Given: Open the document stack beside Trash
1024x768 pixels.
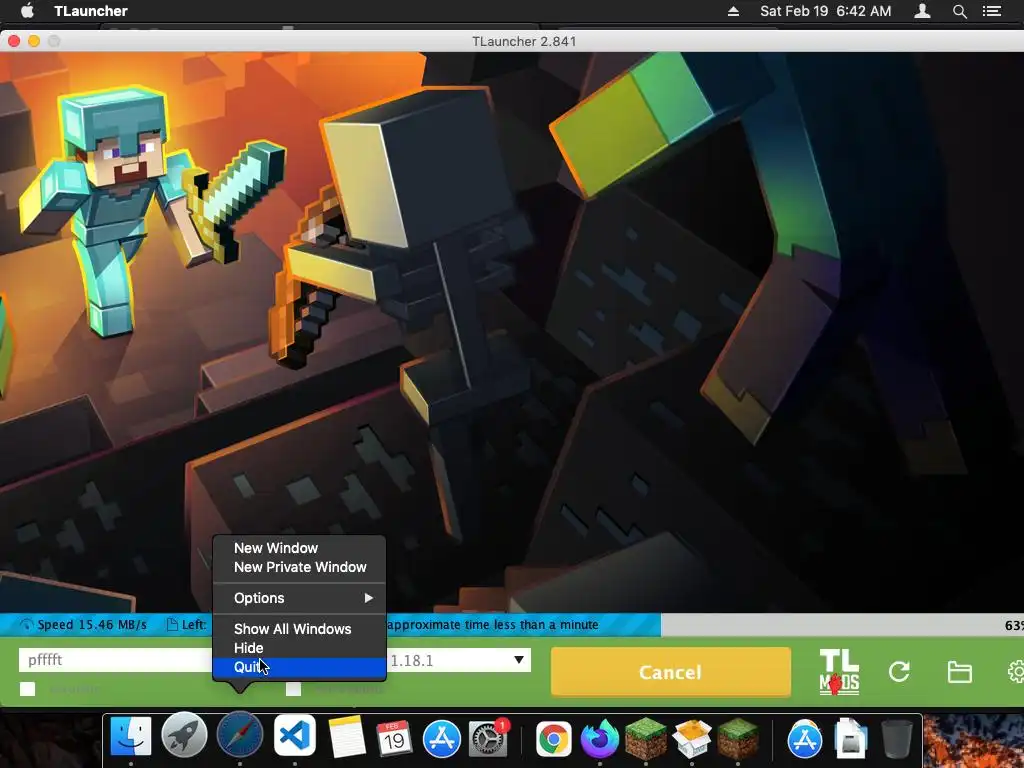Looking at the screenshot, I should click(851, 739).
